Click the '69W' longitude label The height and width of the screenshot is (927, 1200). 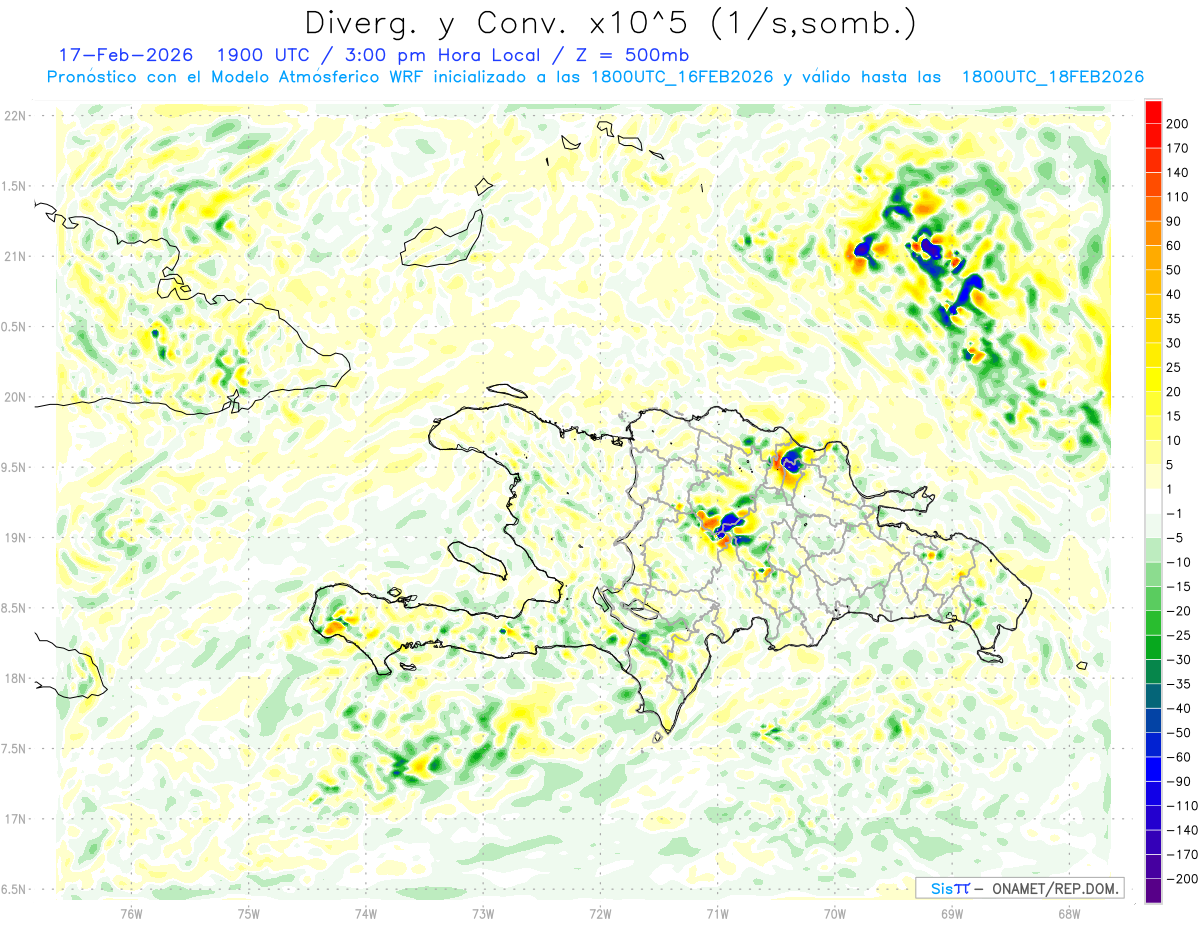tap(951, 913)
